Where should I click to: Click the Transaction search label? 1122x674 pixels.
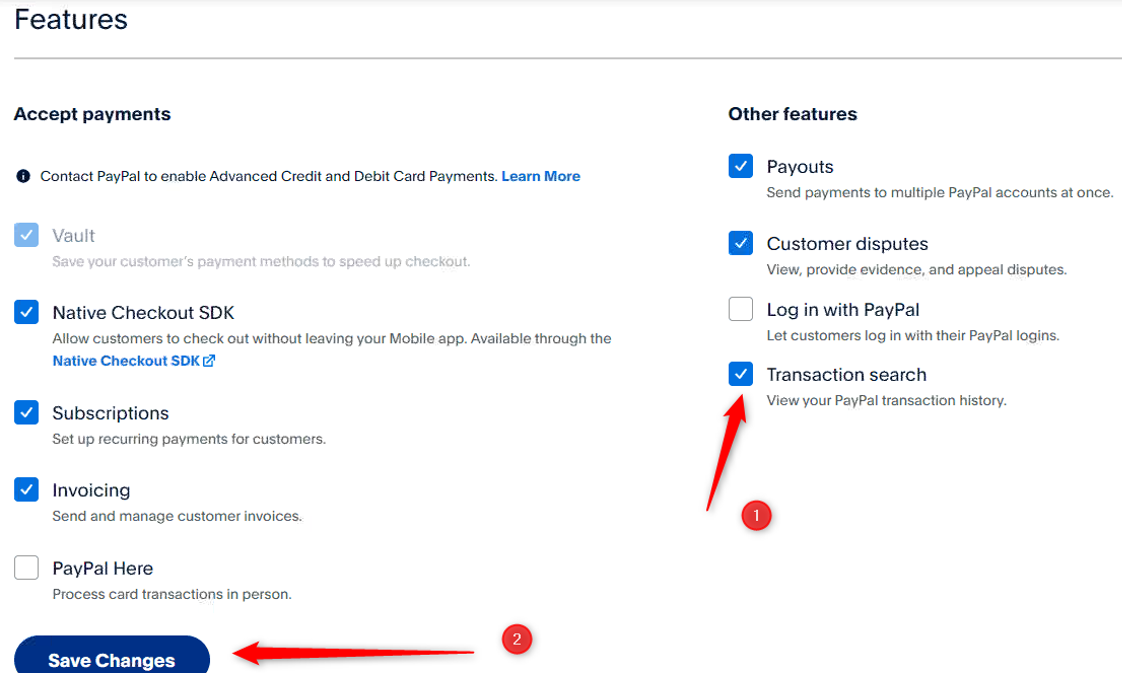[847, 374]
